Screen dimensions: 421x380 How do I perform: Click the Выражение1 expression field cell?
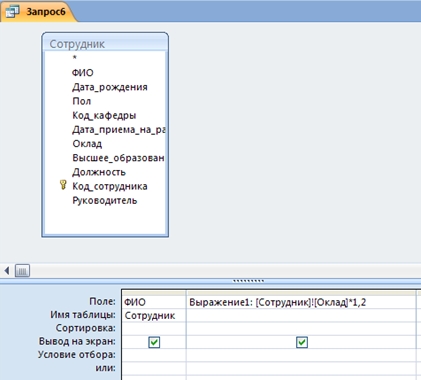click(x=301, y=302)
